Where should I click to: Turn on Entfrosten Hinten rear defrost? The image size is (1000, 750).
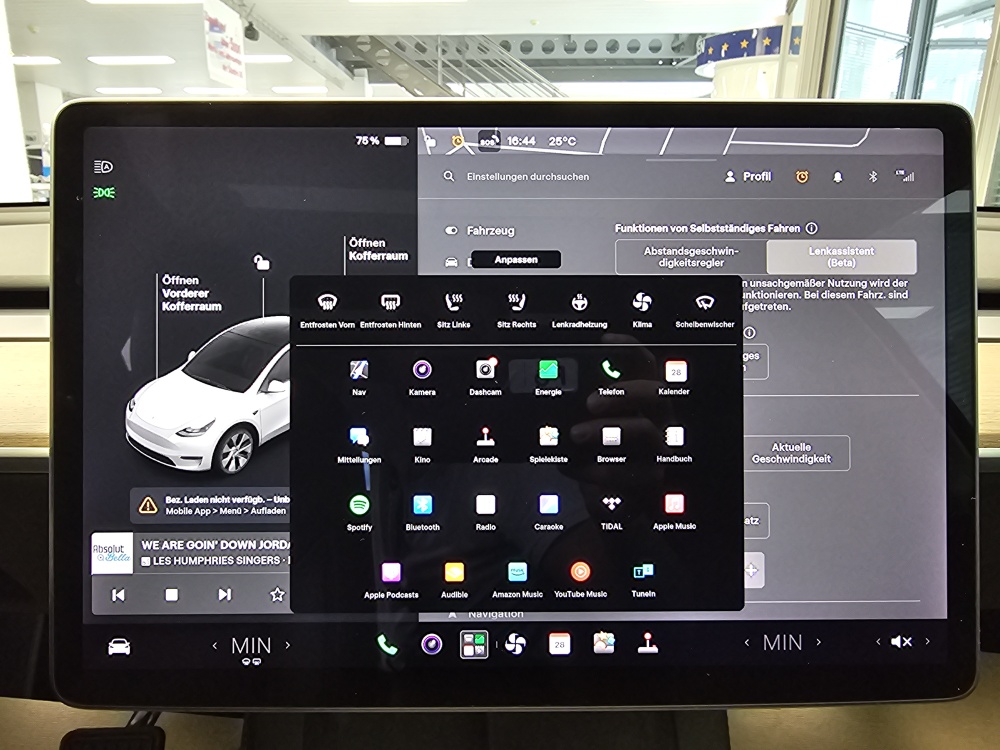tap(390, 309)
